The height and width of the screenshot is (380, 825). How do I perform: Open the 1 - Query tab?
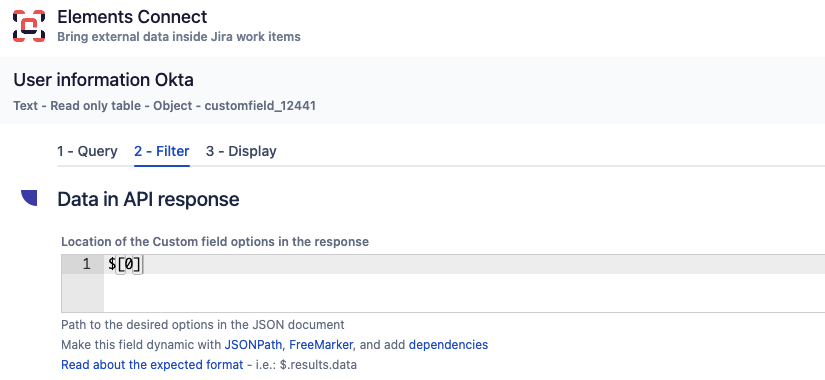coord(87,151)
